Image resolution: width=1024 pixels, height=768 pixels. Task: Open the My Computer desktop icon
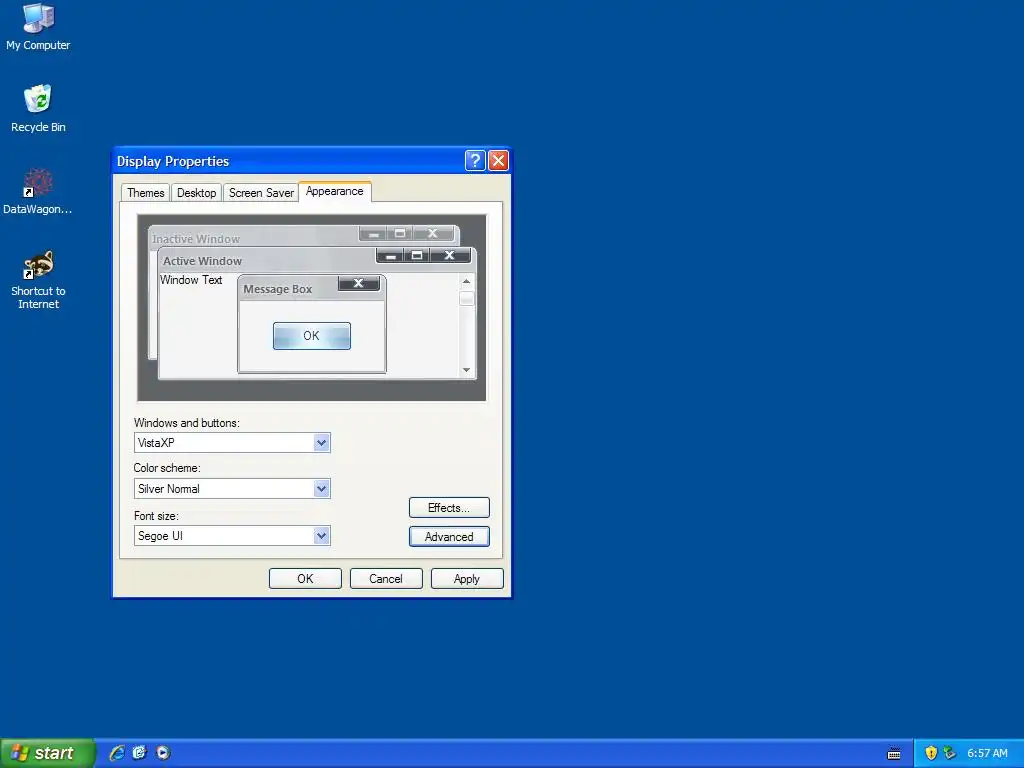38,27
